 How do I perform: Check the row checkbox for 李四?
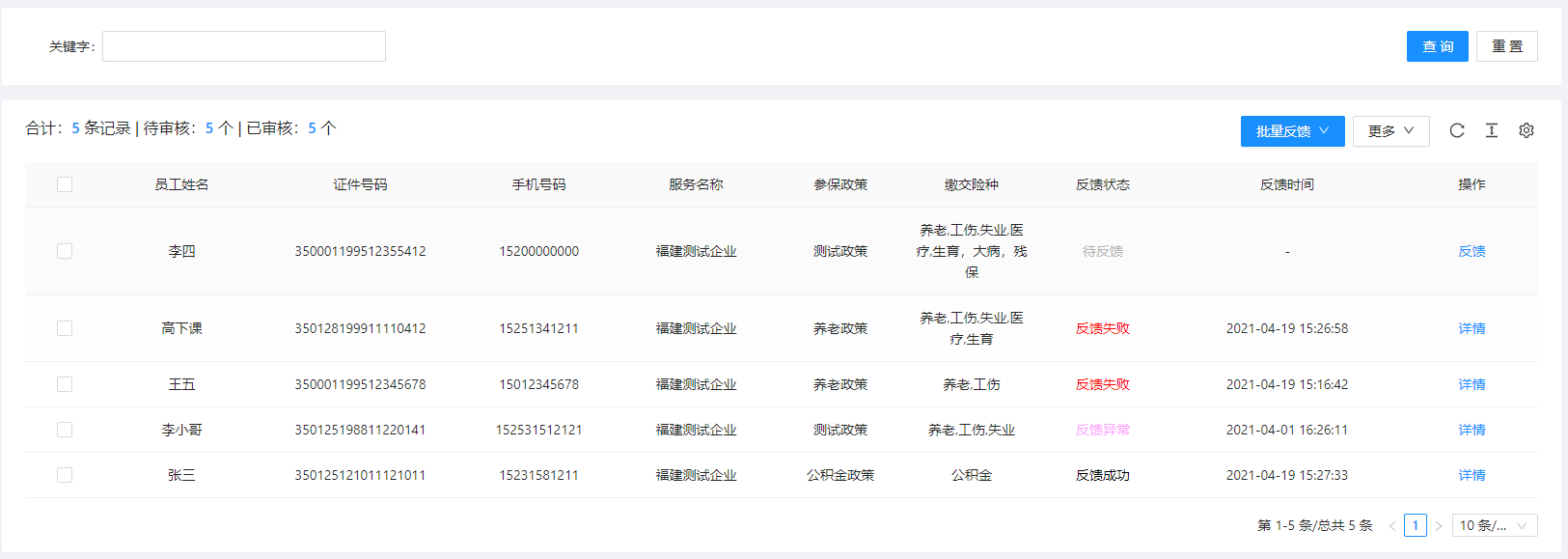(65, 251)
